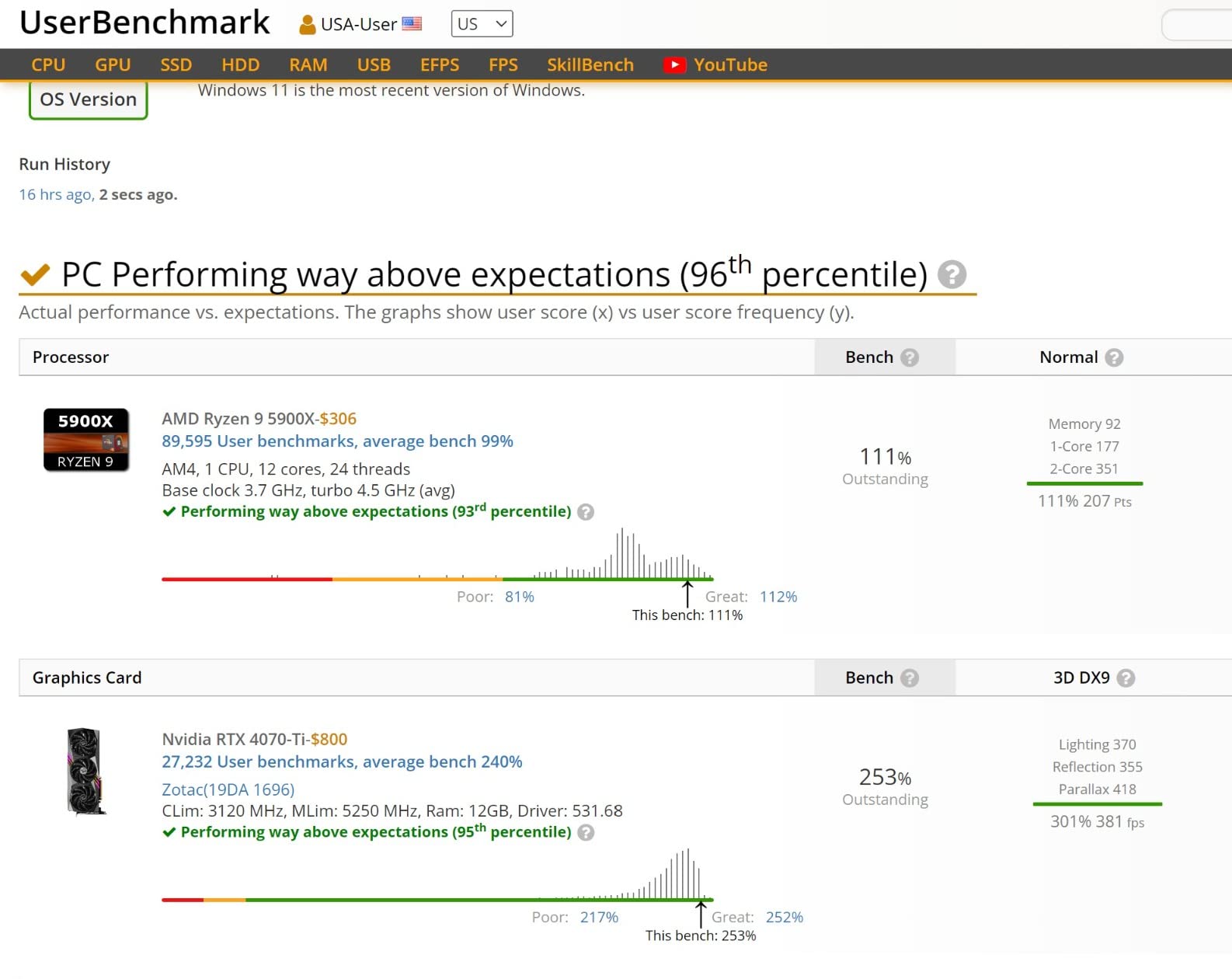Image resolution: width=1232 pixels, height=979 pixels.
Task: Click help icon next to Processor Bench
Action: point(910,357)
